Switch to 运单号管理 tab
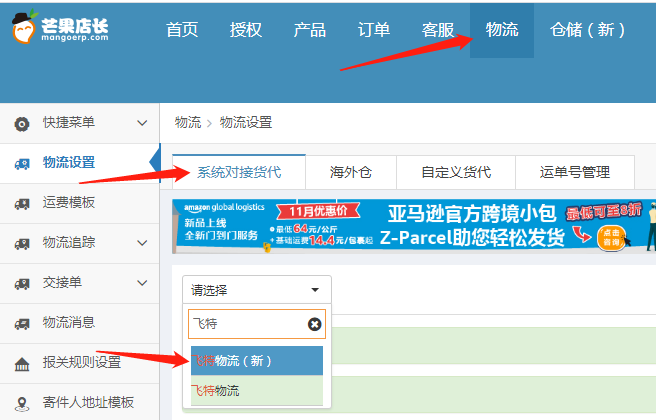Image resolution: width=656 pixels, height=420 pixels. click(575, 172)
